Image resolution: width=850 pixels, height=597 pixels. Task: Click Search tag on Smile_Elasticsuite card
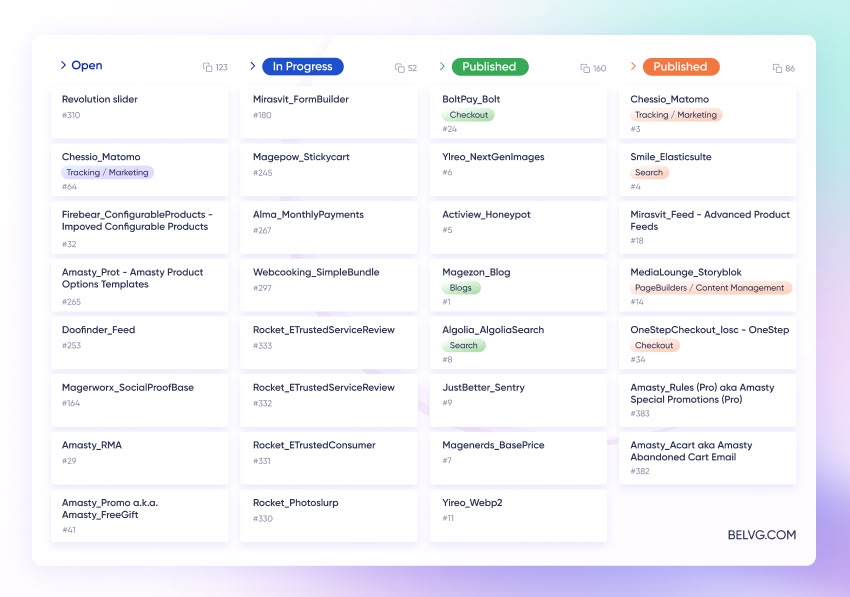(x=649, y=172)
